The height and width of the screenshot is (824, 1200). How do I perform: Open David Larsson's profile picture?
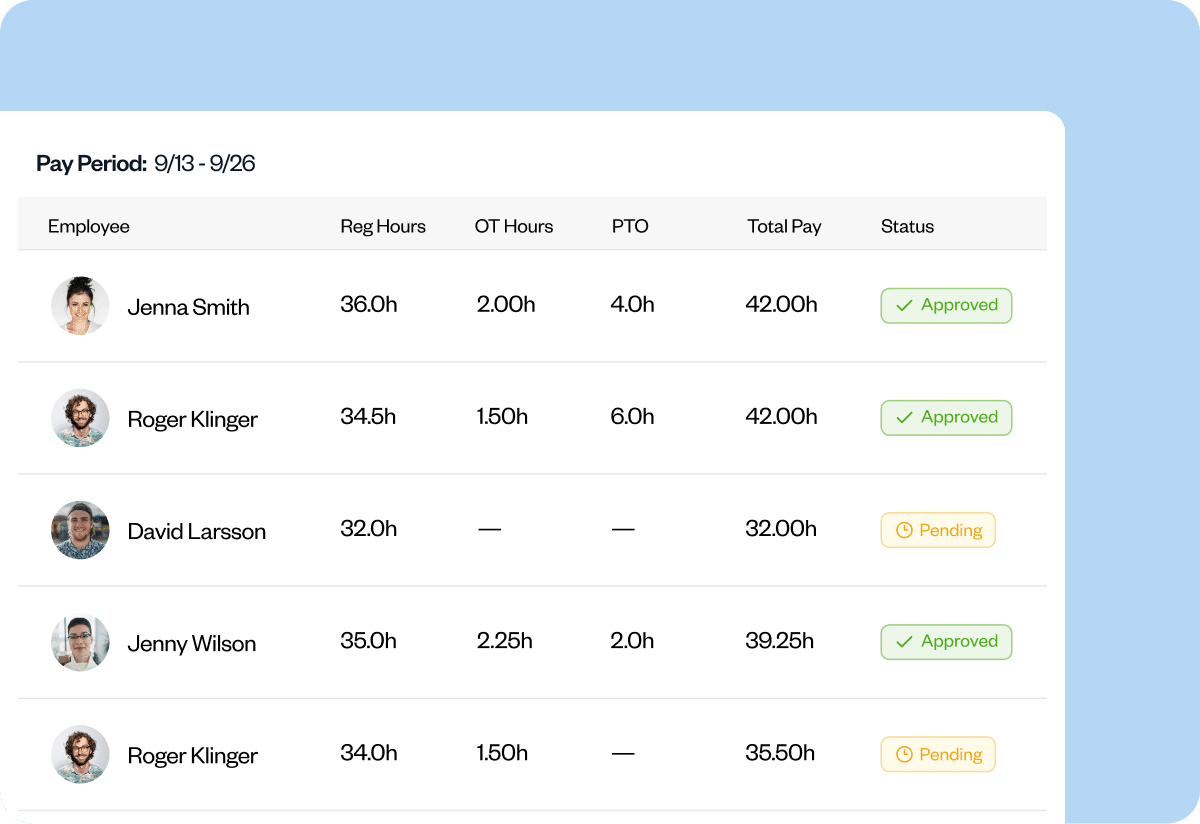80,530
